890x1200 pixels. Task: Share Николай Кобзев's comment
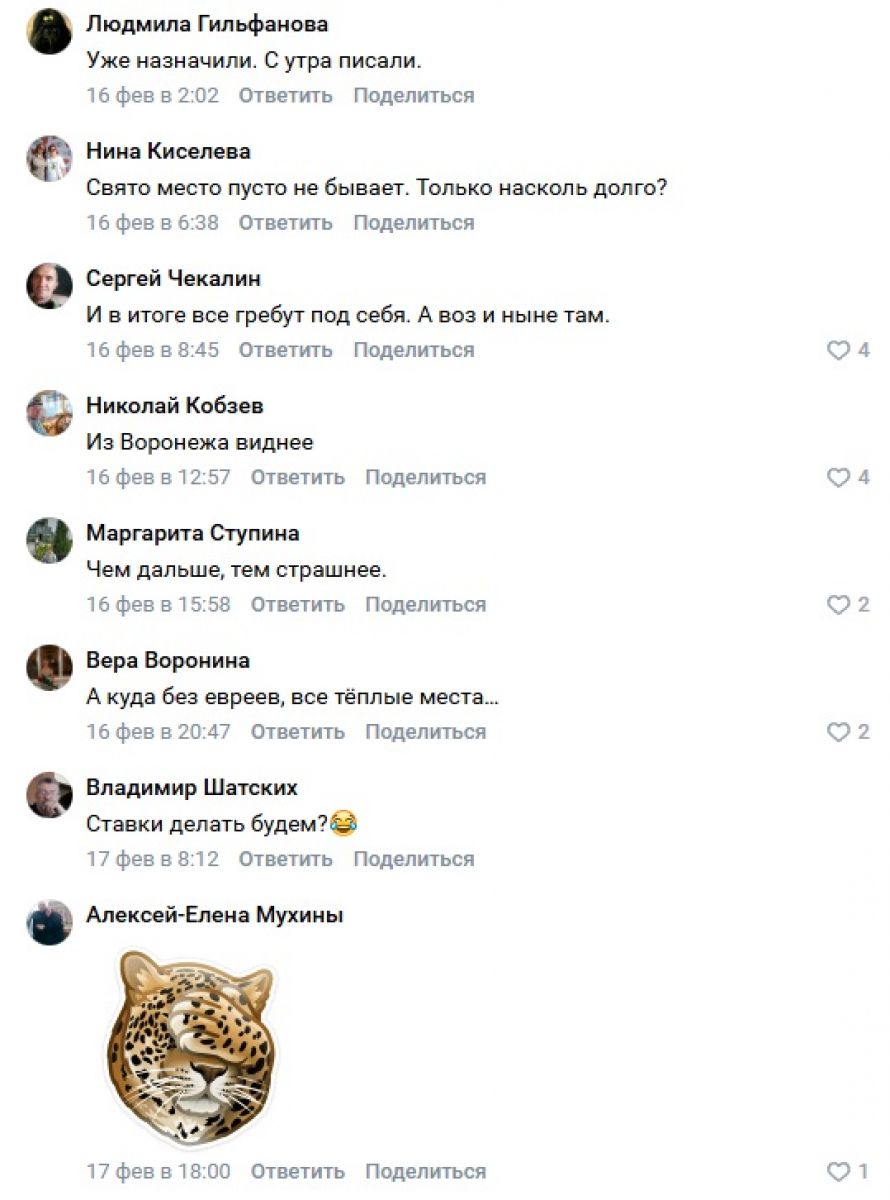coord(425,477)
